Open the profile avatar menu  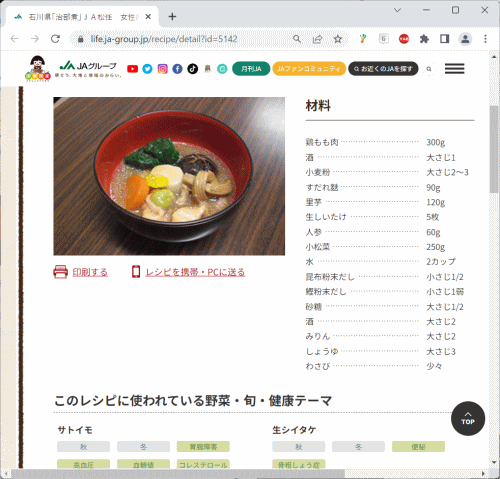click(x=465, y=39)
